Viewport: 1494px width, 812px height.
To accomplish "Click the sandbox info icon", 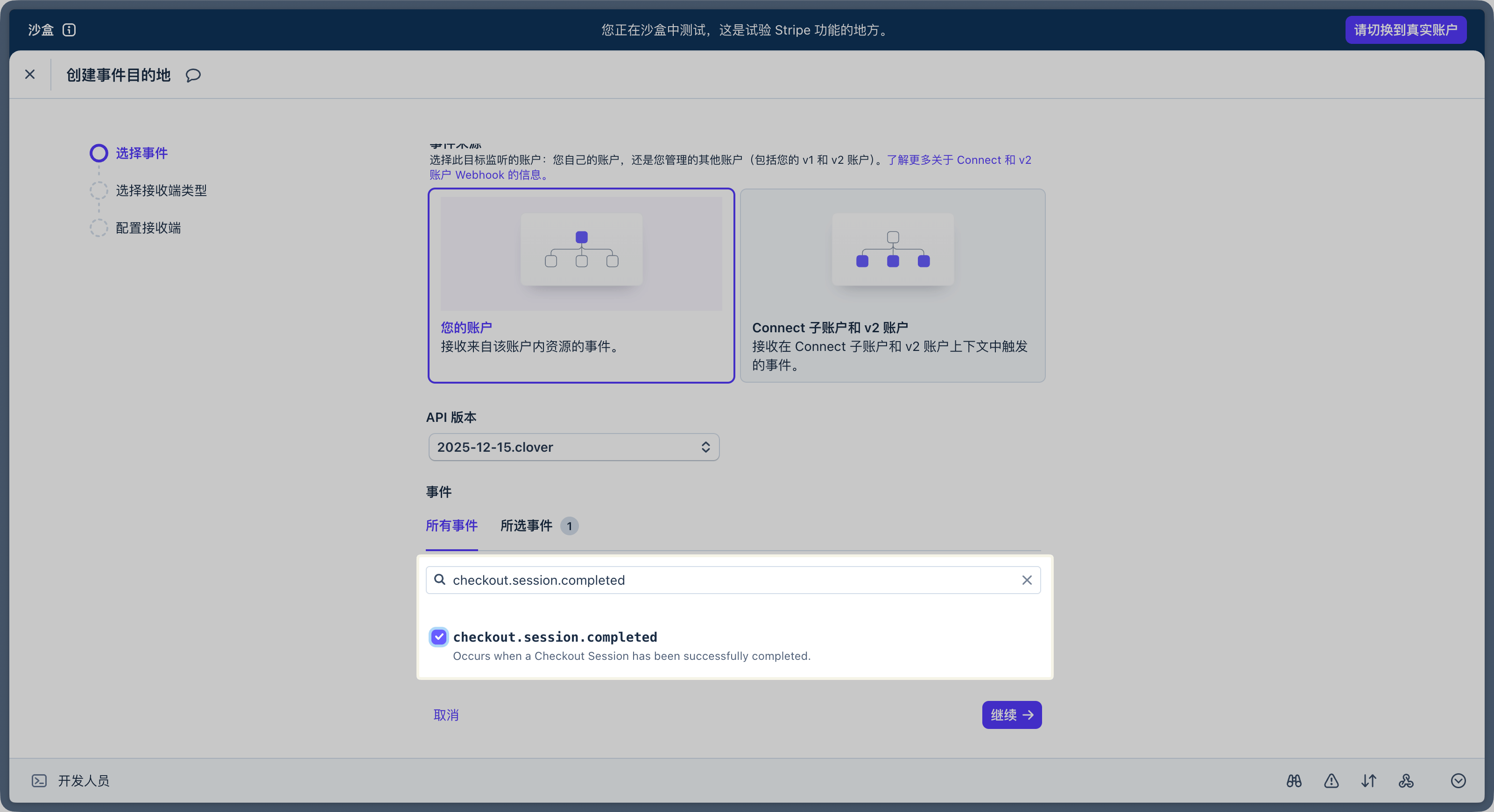I will [69, 29].
